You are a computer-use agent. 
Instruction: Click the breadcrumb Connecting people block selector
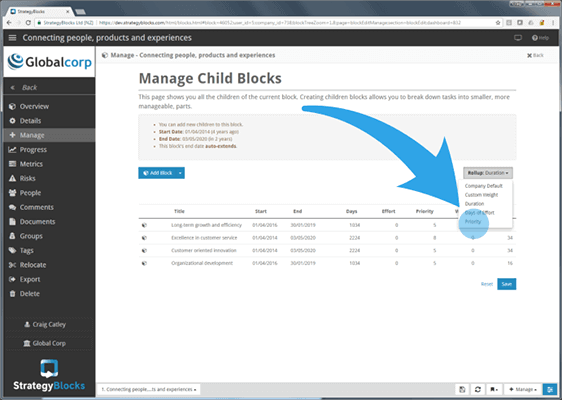point(149,389)
